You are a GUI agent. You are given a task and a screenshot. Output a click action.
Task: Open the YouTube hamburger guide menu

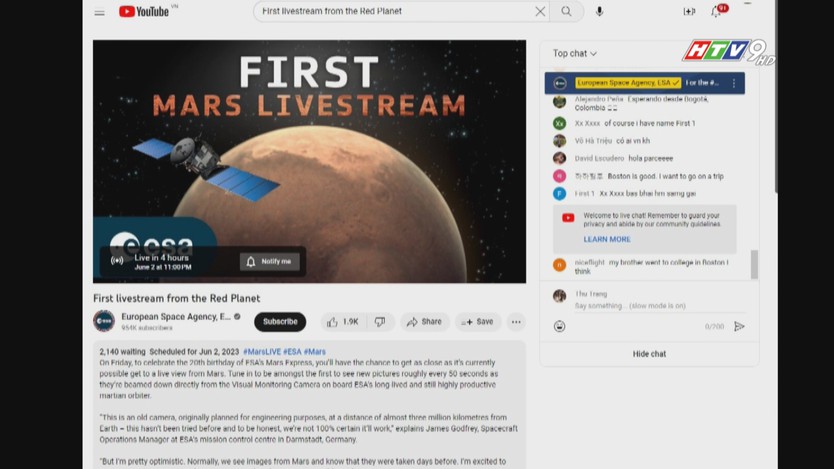(x=99, y=12)
